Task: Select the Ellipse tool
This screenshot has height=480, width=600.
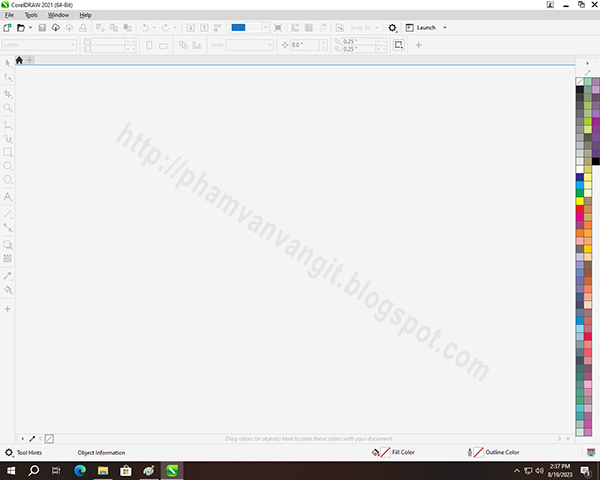Action: point(8,166)
